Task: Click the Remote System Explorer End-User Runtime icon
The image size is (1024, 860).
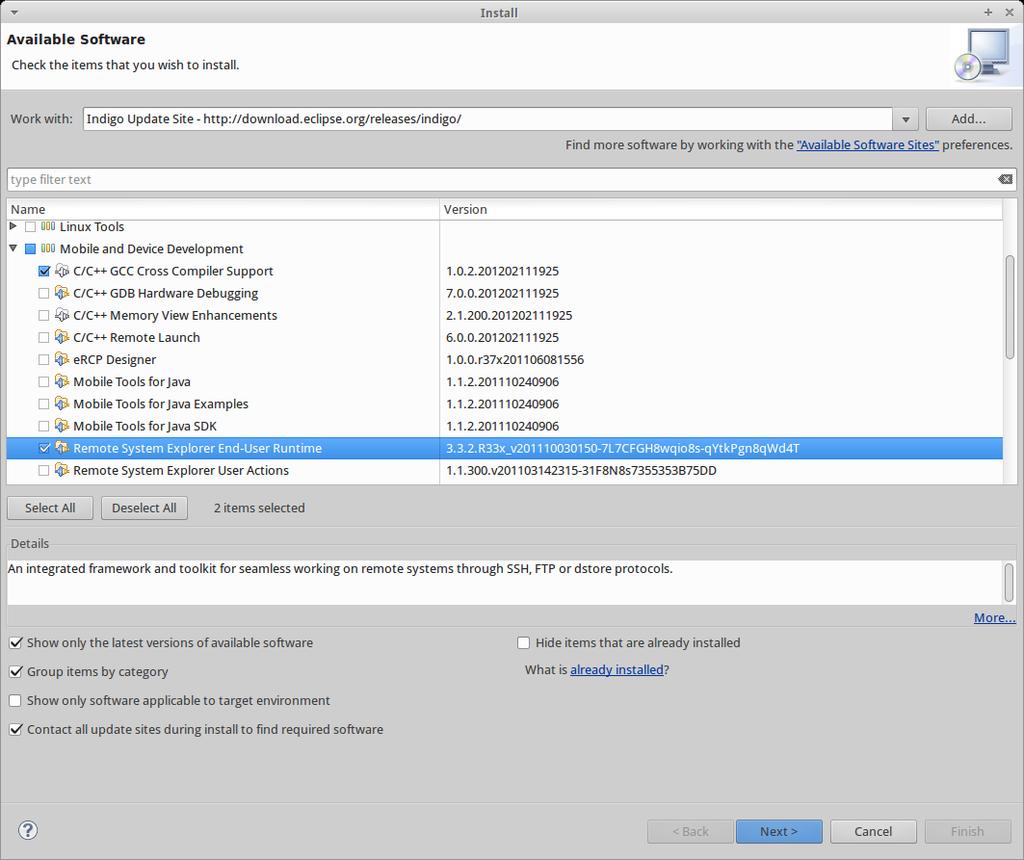Action: point(62,448)
